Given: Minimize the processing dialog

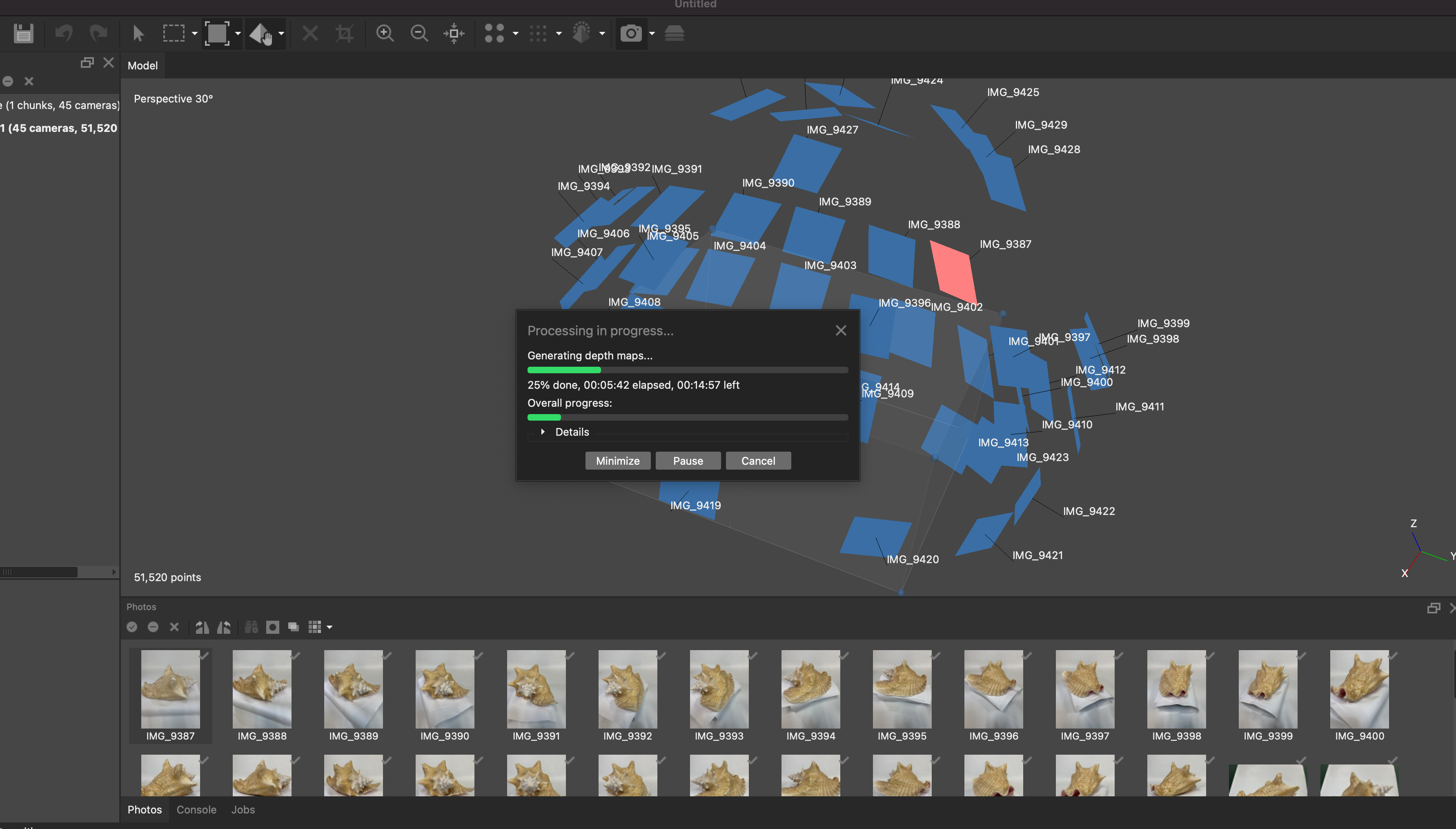Looking at the screenshot, I should [x=618, y=461].
